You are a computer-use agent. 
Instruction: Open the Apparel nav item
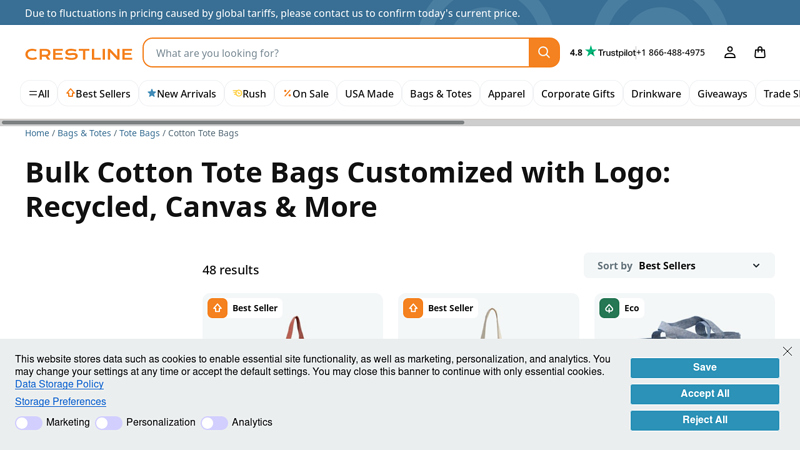[x=506, y=94]
